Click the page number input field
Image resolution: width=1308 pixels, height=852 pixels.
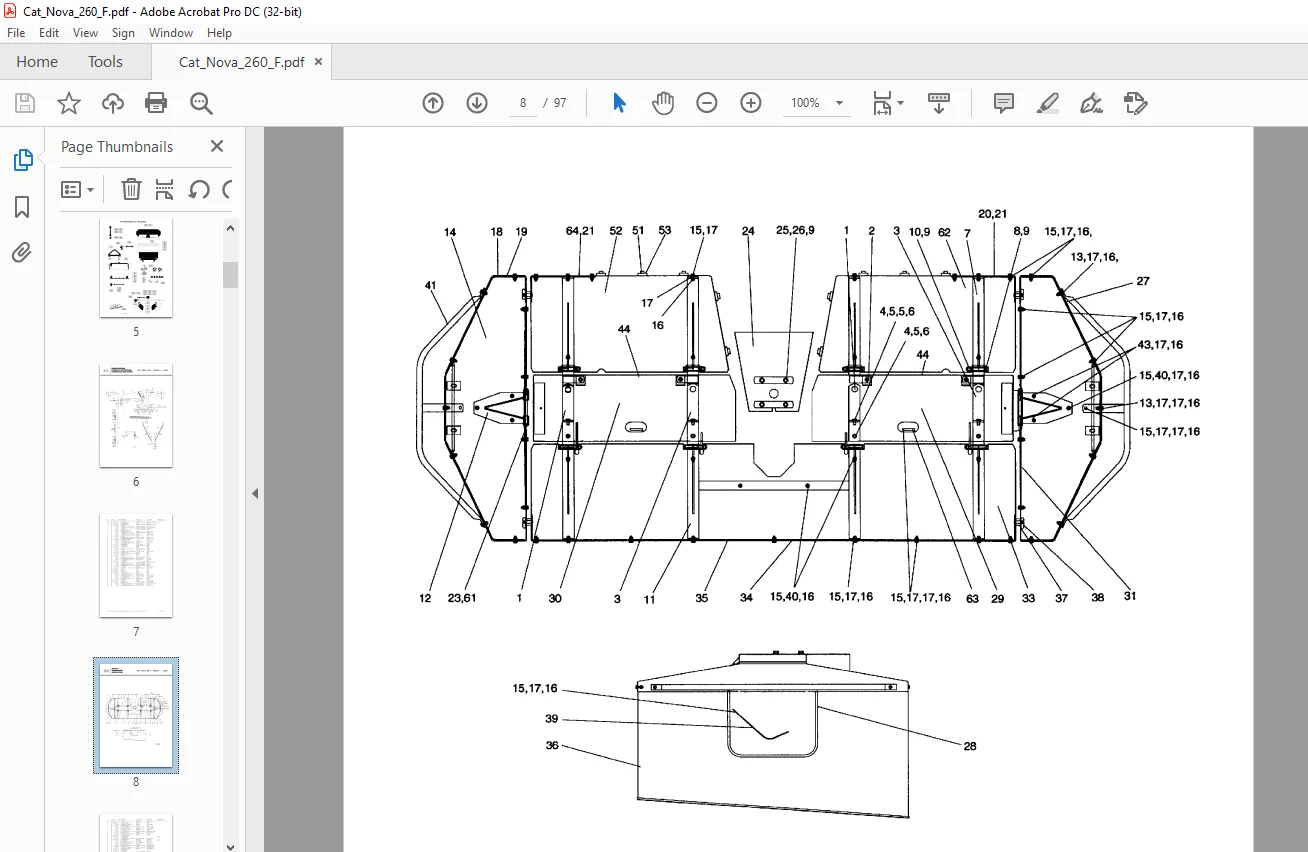click(x=522, y=103)
